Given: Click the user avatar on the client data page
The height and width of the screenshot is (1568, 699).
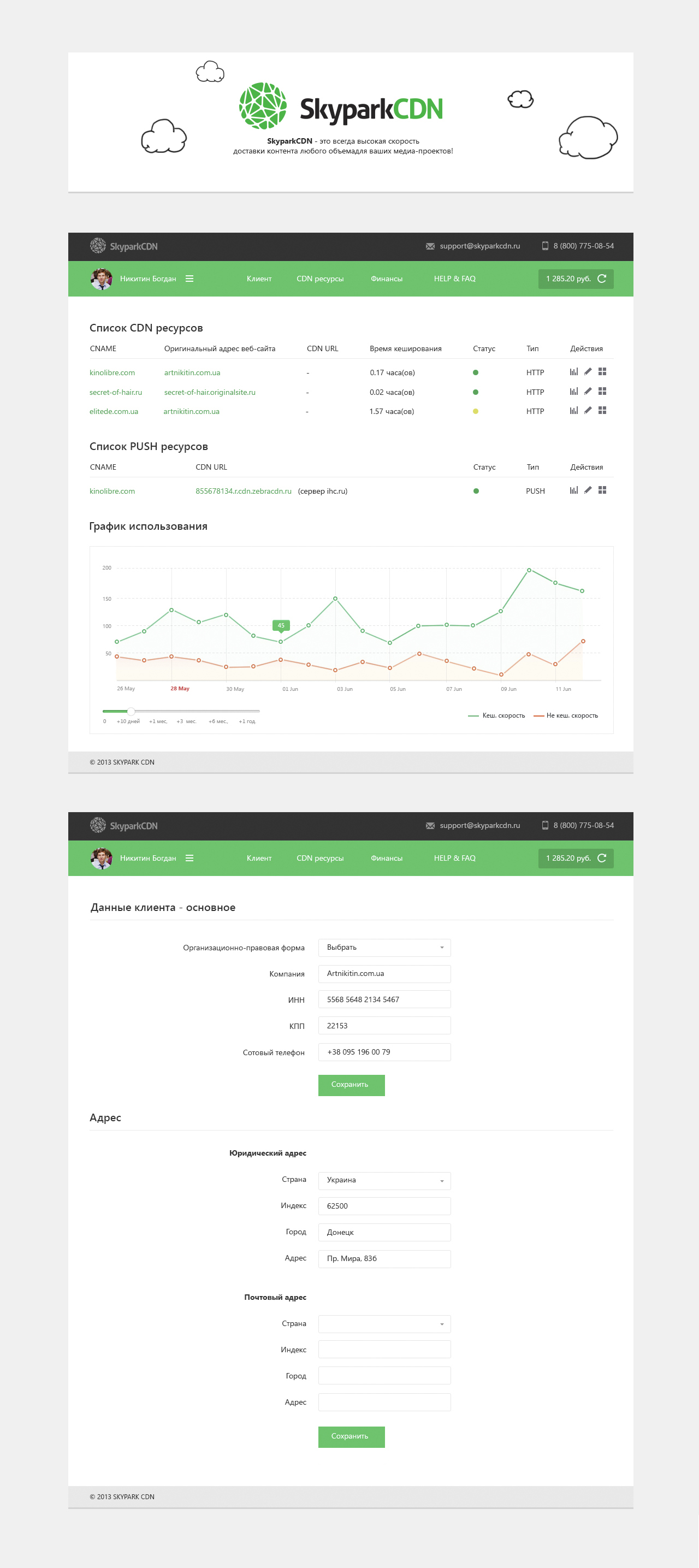Looking at the screenshot, I should coord(101,858).
